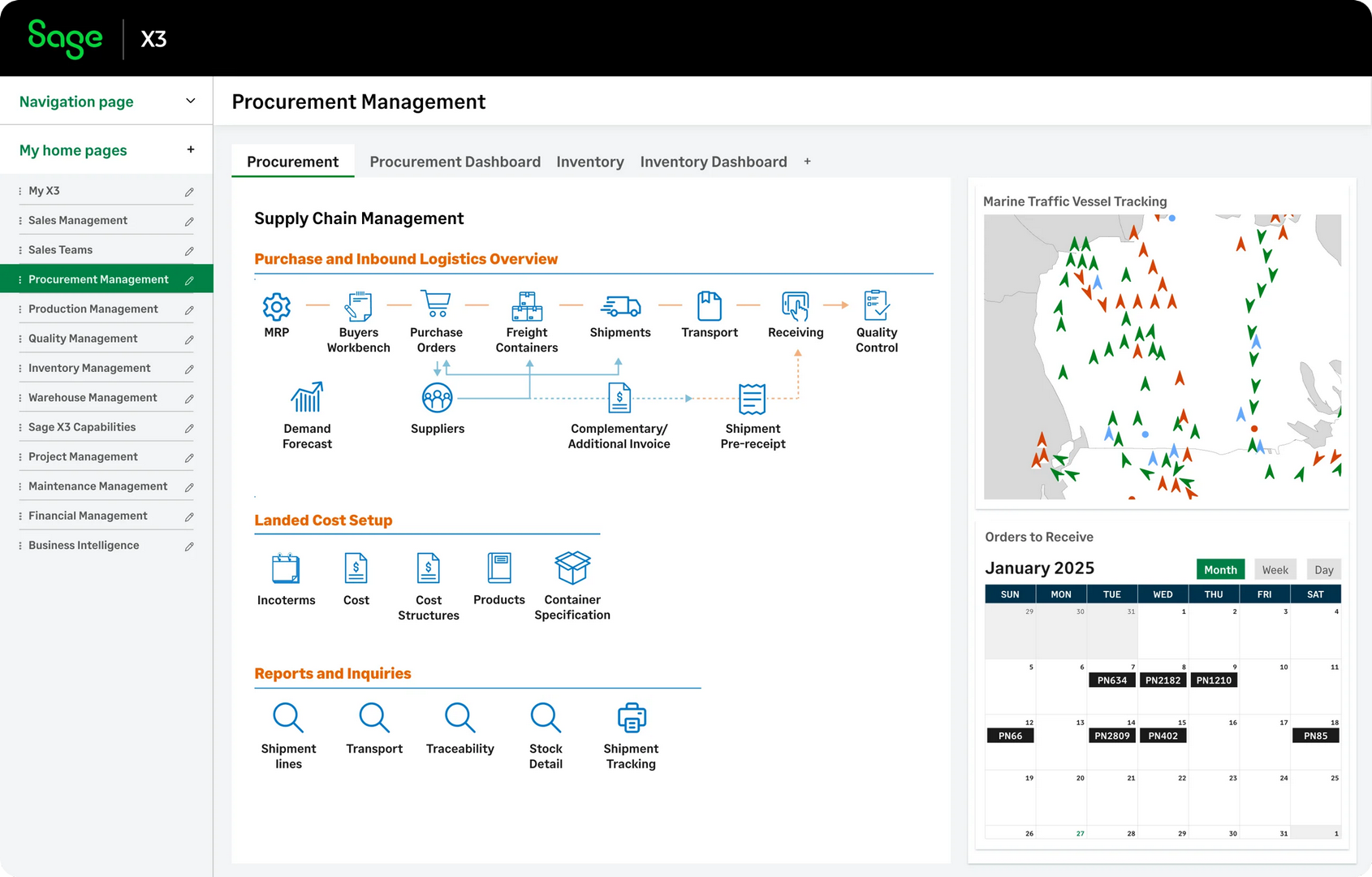Click the Marine Traffic vessel map
The image size is (1372, 877).
point(1163,356)
